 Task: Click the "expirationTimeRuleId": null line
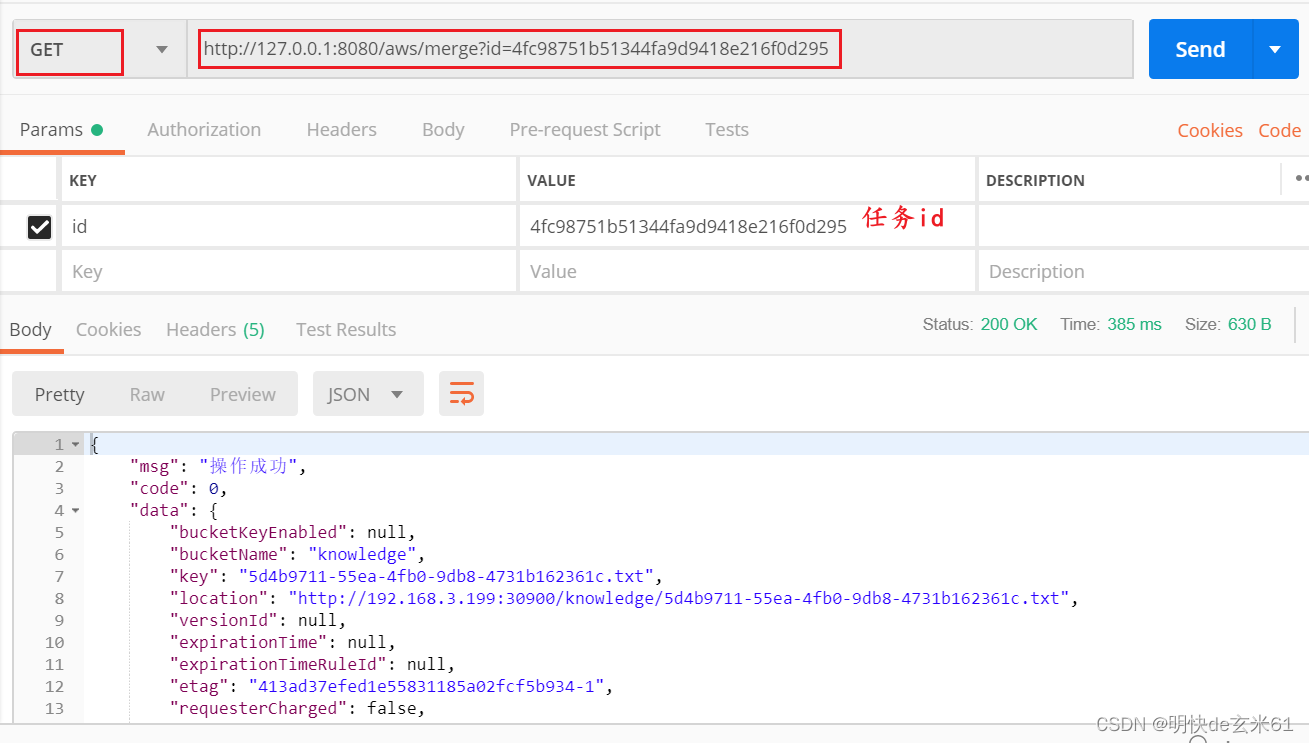click(x=312, y=664)
